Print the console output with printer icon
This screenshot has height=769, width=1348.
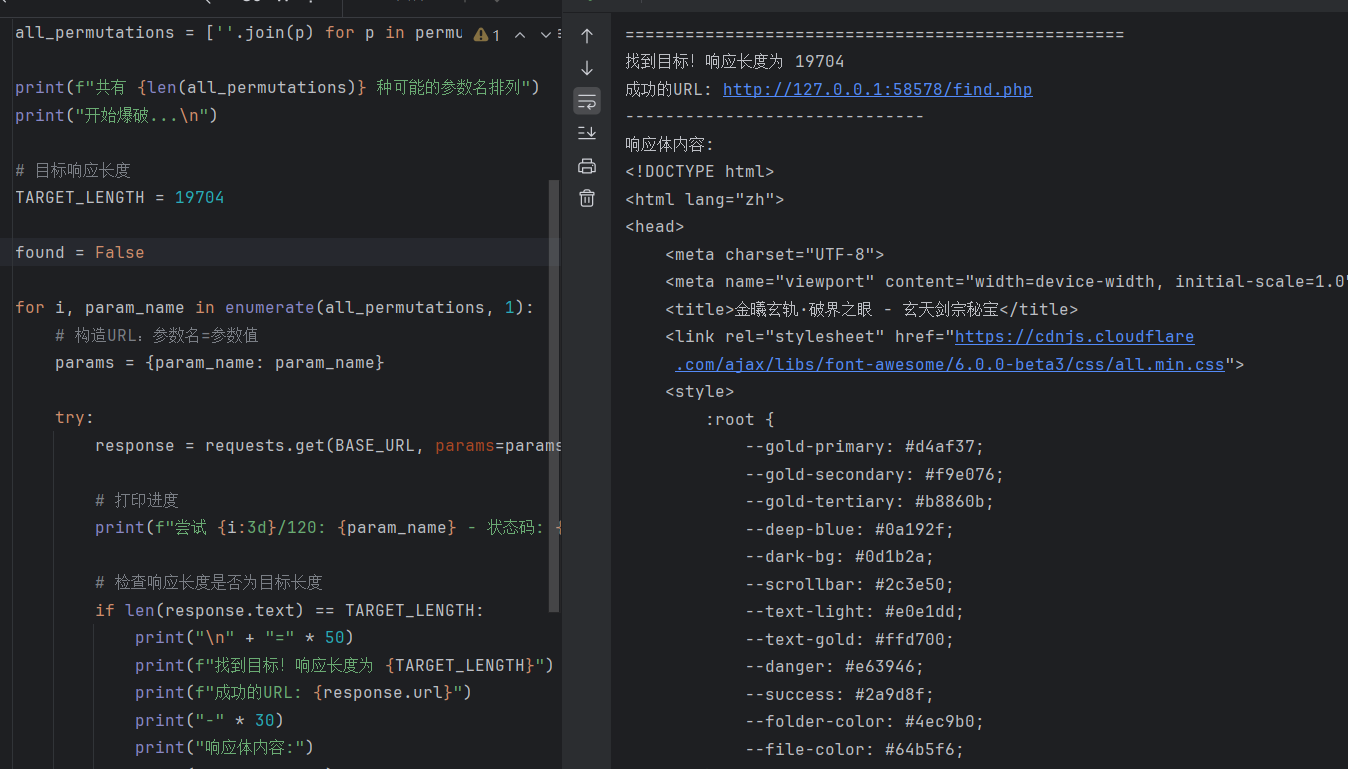(587, 166)
